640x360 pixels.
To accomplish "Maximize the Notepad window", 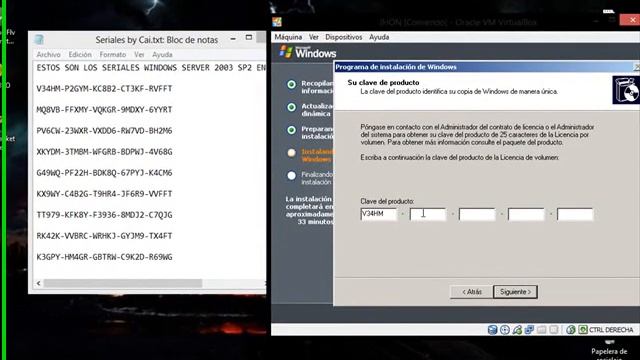I will (249, 38).
